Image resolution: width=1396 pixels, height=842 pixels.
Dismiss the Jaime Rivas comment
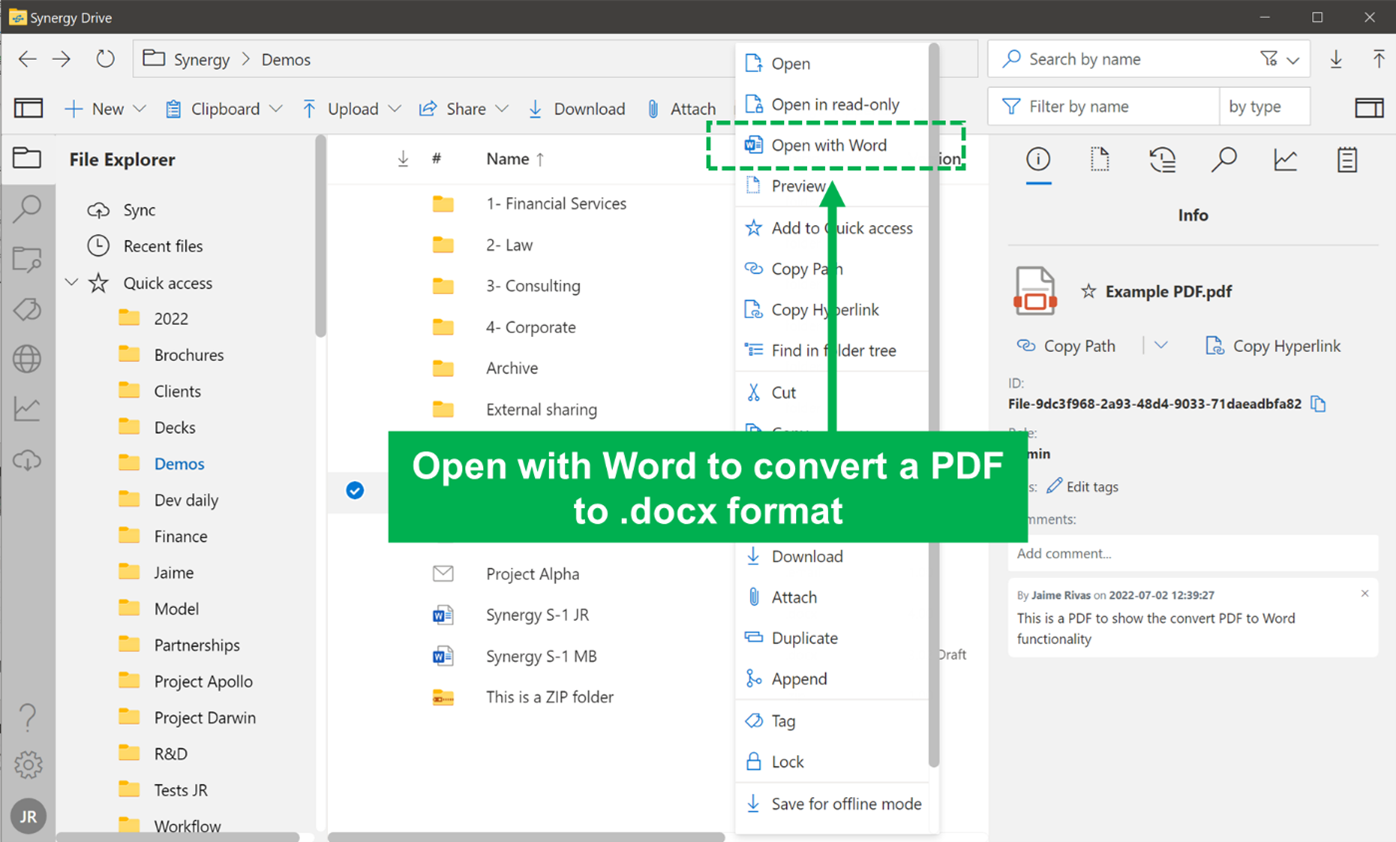pyautogui.click(x=1365, y=594)
